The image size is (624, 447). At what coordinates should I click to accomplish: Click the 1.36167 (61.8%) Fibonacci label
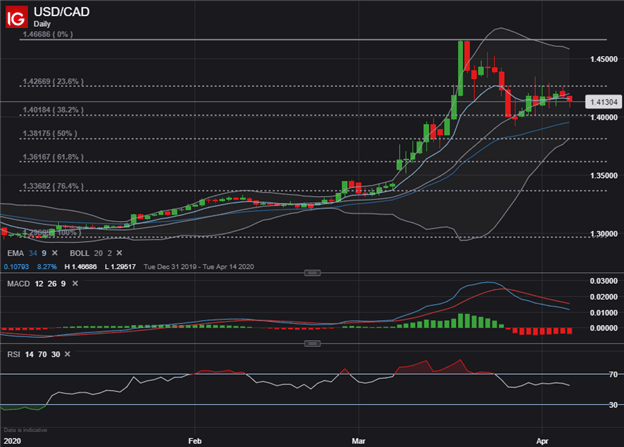point(53,157)
